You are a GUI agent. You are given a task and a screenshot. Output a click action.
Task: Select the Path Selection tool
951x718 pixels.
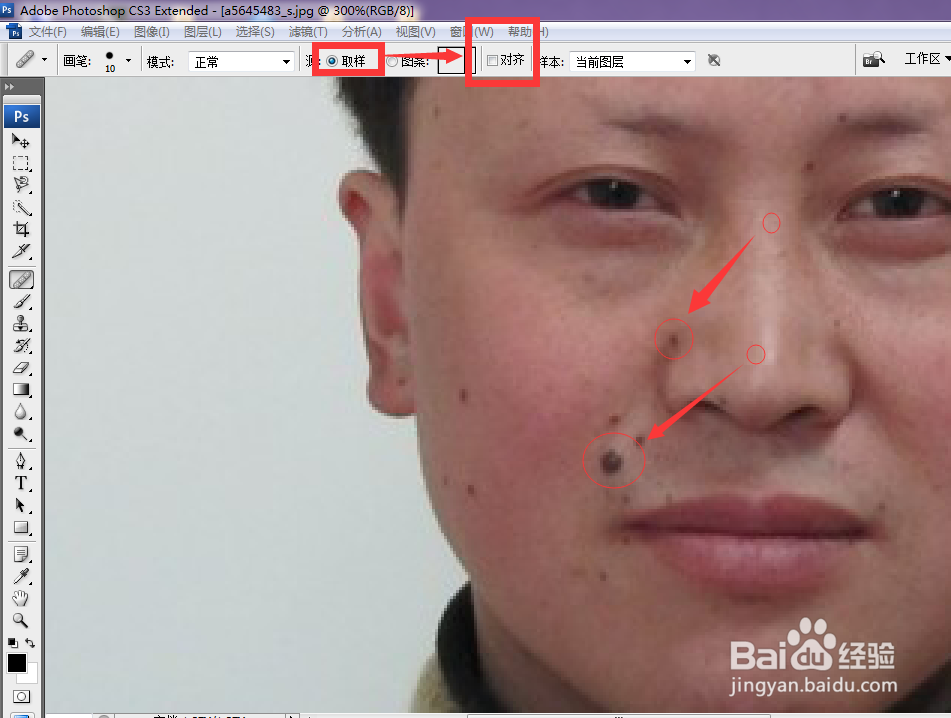pyautogui.click(x=21, y=505)
